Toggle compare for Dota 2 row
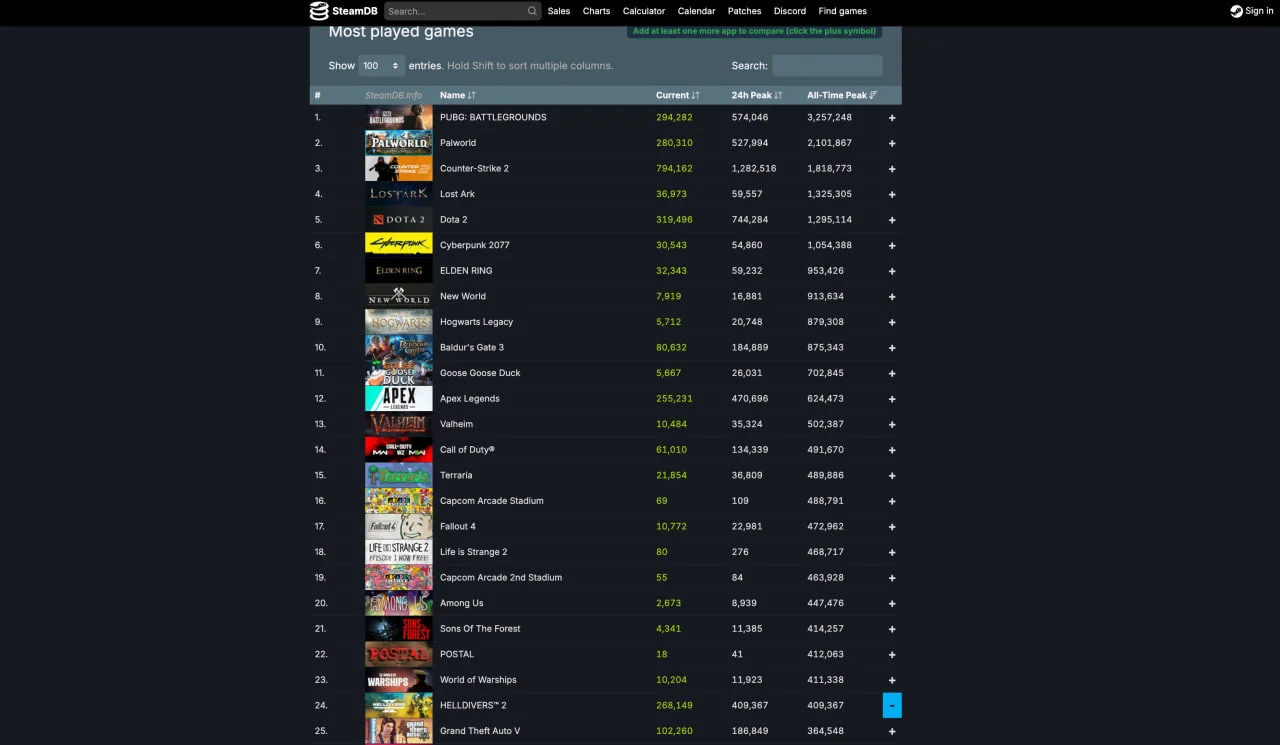This screenshot has width=1280, height=745. (892, 220)
